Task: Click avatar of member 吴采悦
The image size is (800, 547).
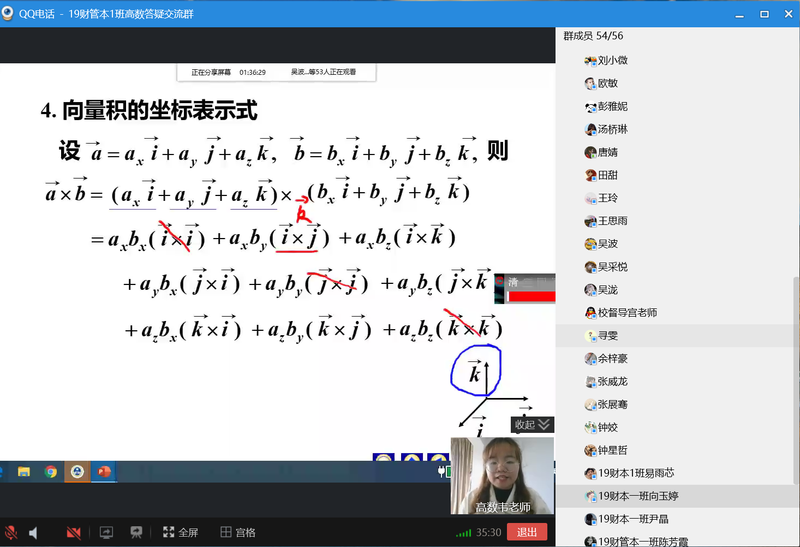Action: coord(590,267)
